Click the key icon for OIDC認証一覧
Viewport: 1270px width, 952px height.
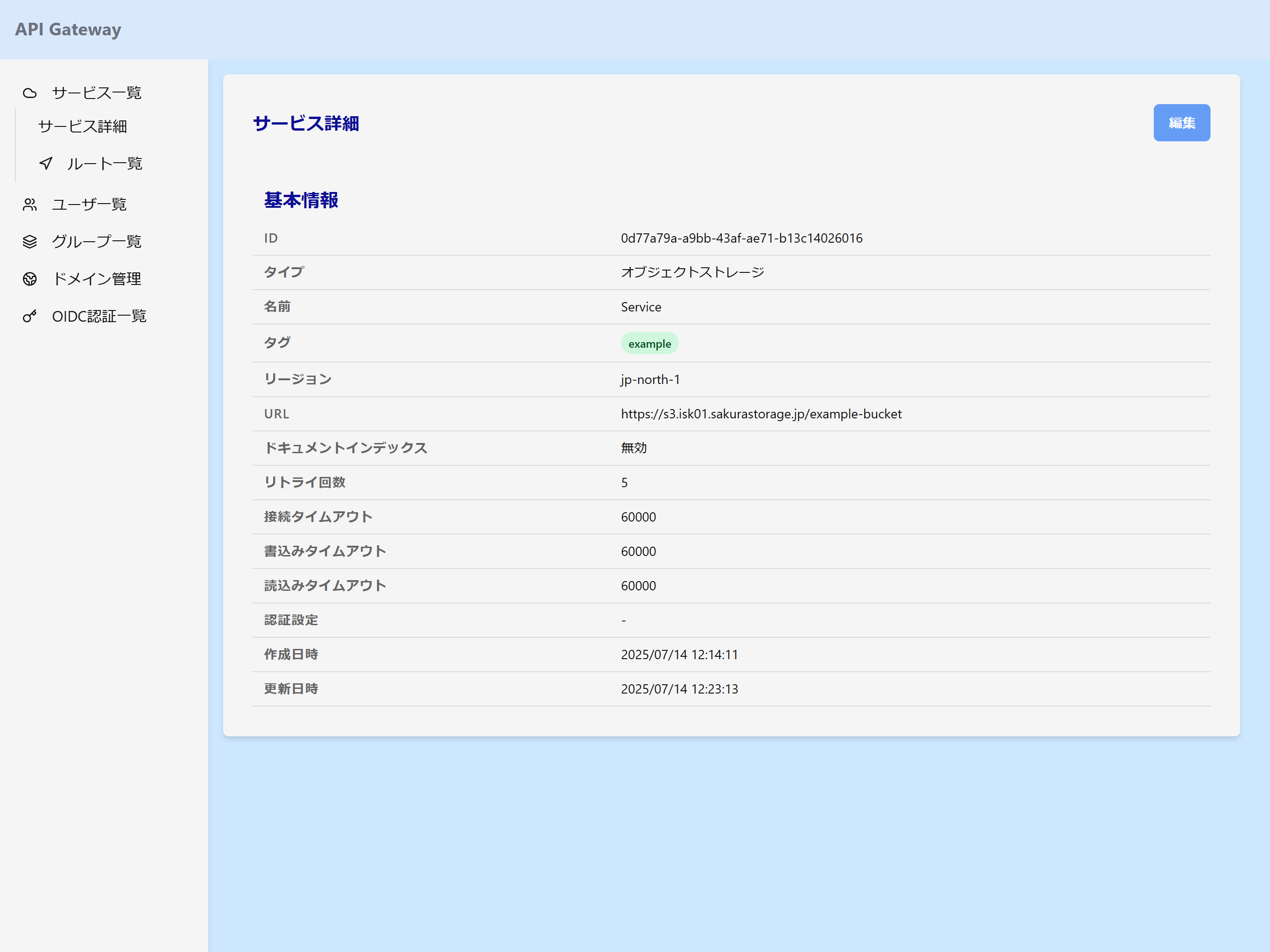coord(30,317)
